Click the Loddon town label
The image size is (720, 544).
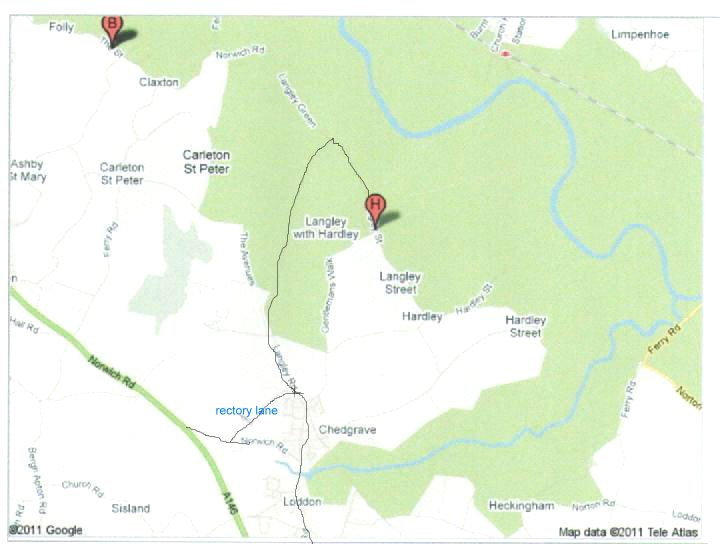coord(302,501)
